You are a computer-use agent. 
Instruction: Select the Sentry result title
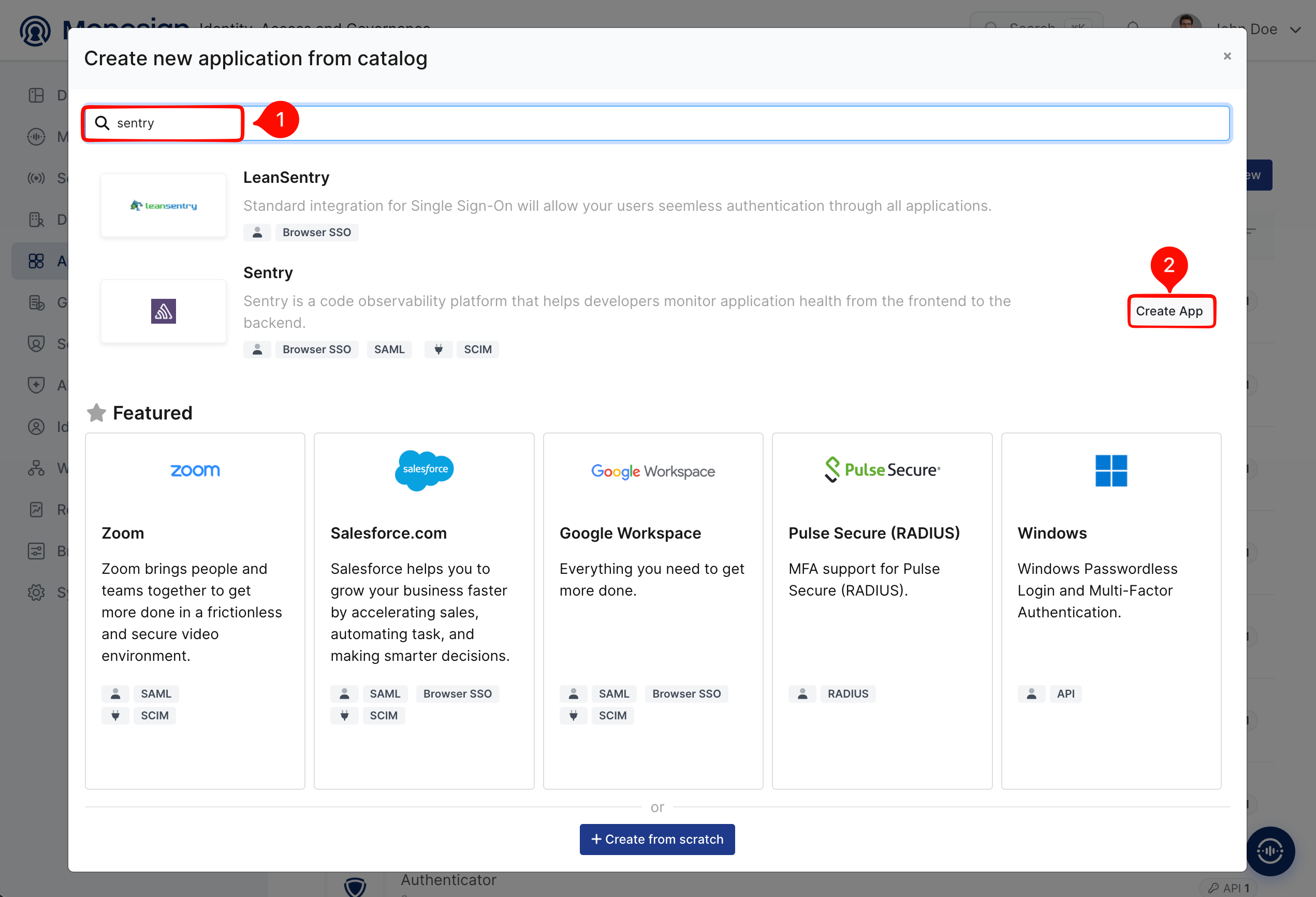click(x=268, y=272)
